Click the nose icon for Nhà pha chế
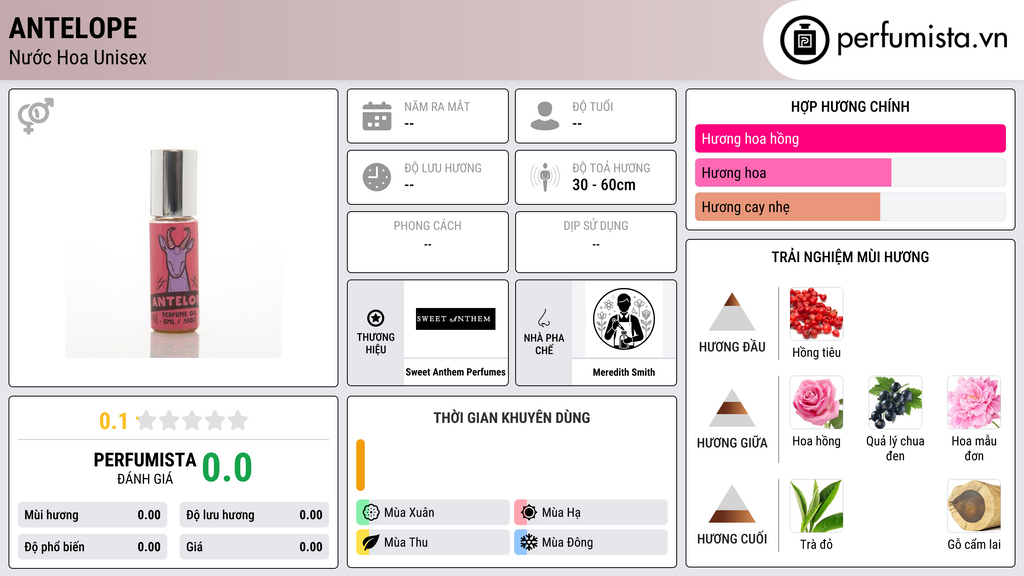 [x=543, y=318]
